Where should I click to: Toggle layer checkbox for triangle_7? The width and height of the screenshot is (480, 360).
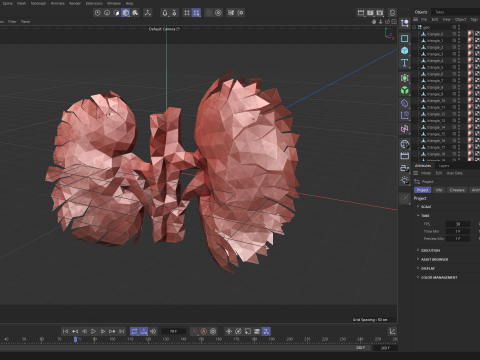click(454, 81)
